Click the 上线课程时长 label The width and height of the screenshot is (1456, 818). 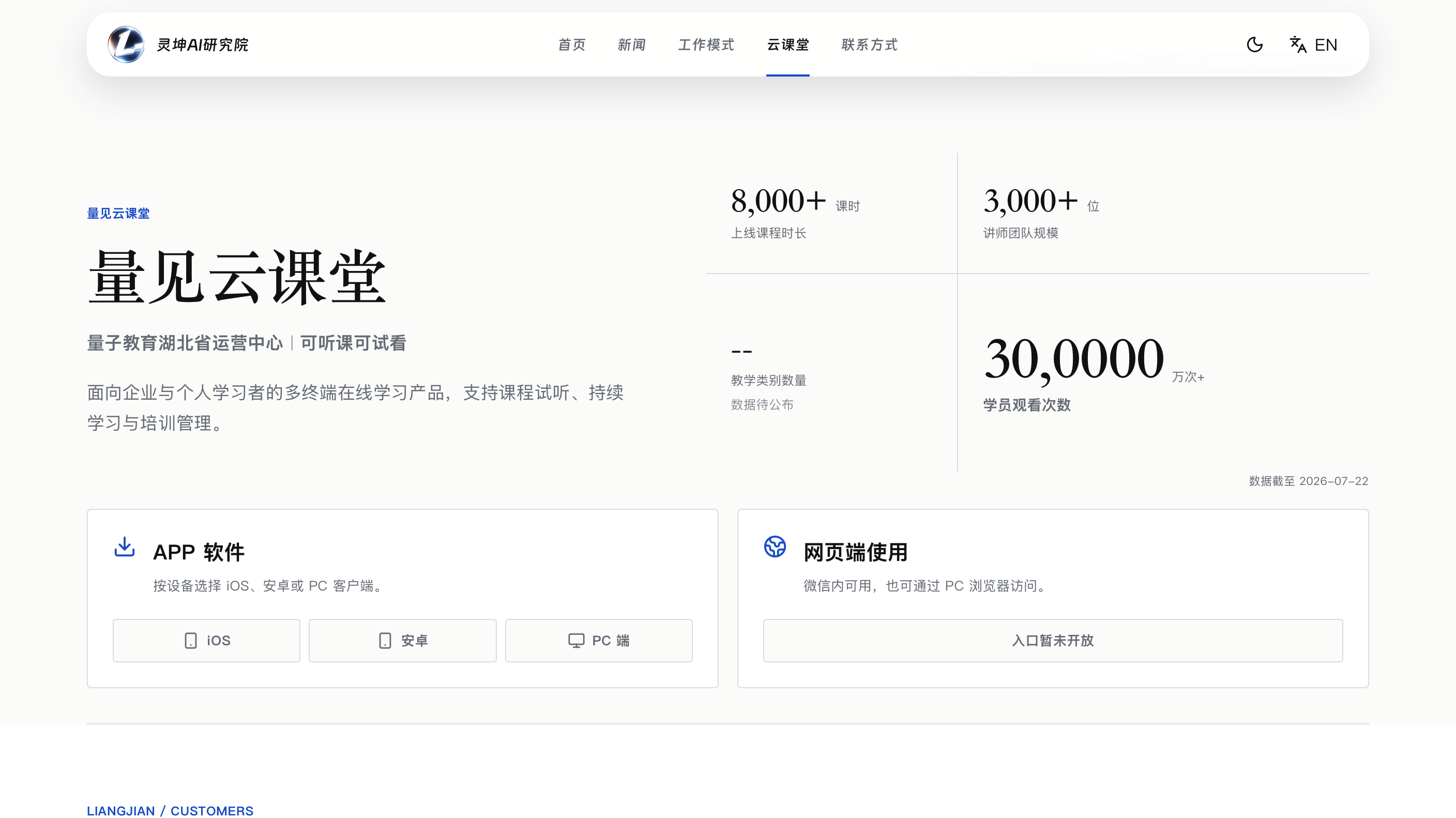click(x=769, y=233)
